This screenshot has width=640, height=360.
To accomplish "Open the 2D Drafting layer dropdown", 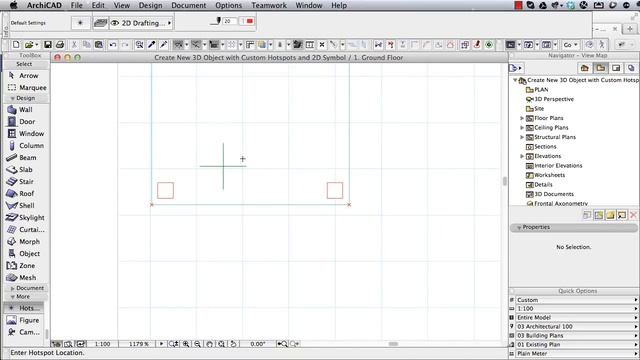I will [141, 23].
